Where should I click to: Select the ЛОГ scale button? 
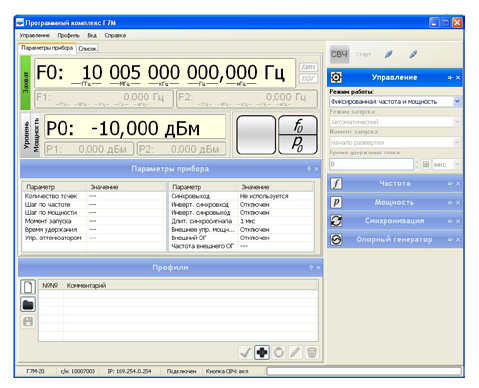tap(308, 79)
